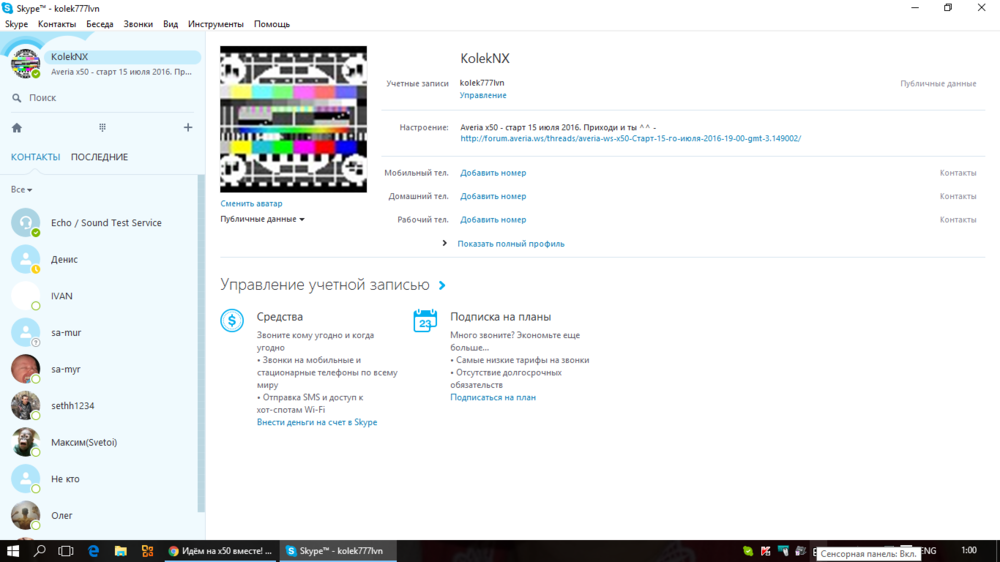The image size is (1000, 562).
Task: Click the forum.averia.ws URL link
Action: tap(630, 139)
